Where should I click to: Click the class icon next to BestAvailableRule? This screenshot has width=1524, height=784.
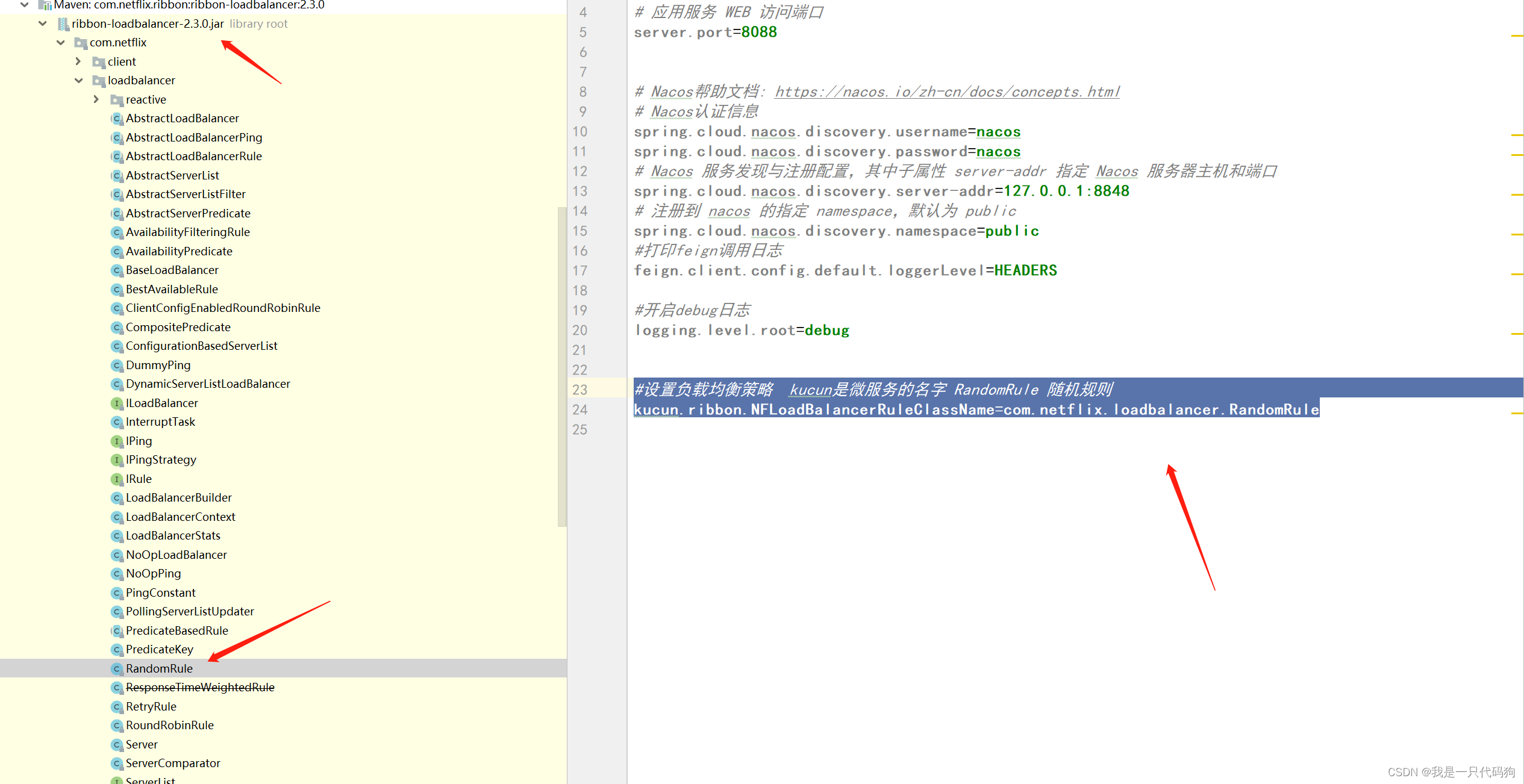tap(117, 289)
